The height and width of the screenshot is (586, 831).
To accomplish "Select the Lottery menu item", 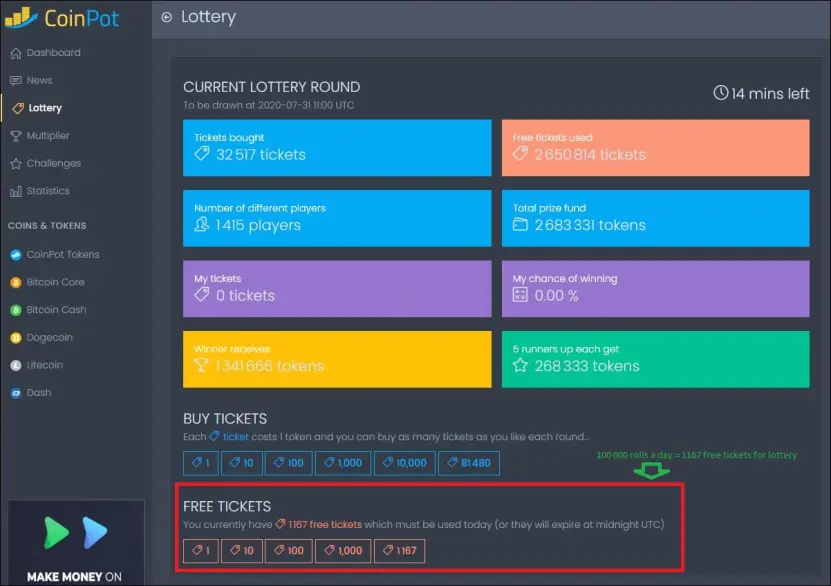I will [x=45, y=108].
